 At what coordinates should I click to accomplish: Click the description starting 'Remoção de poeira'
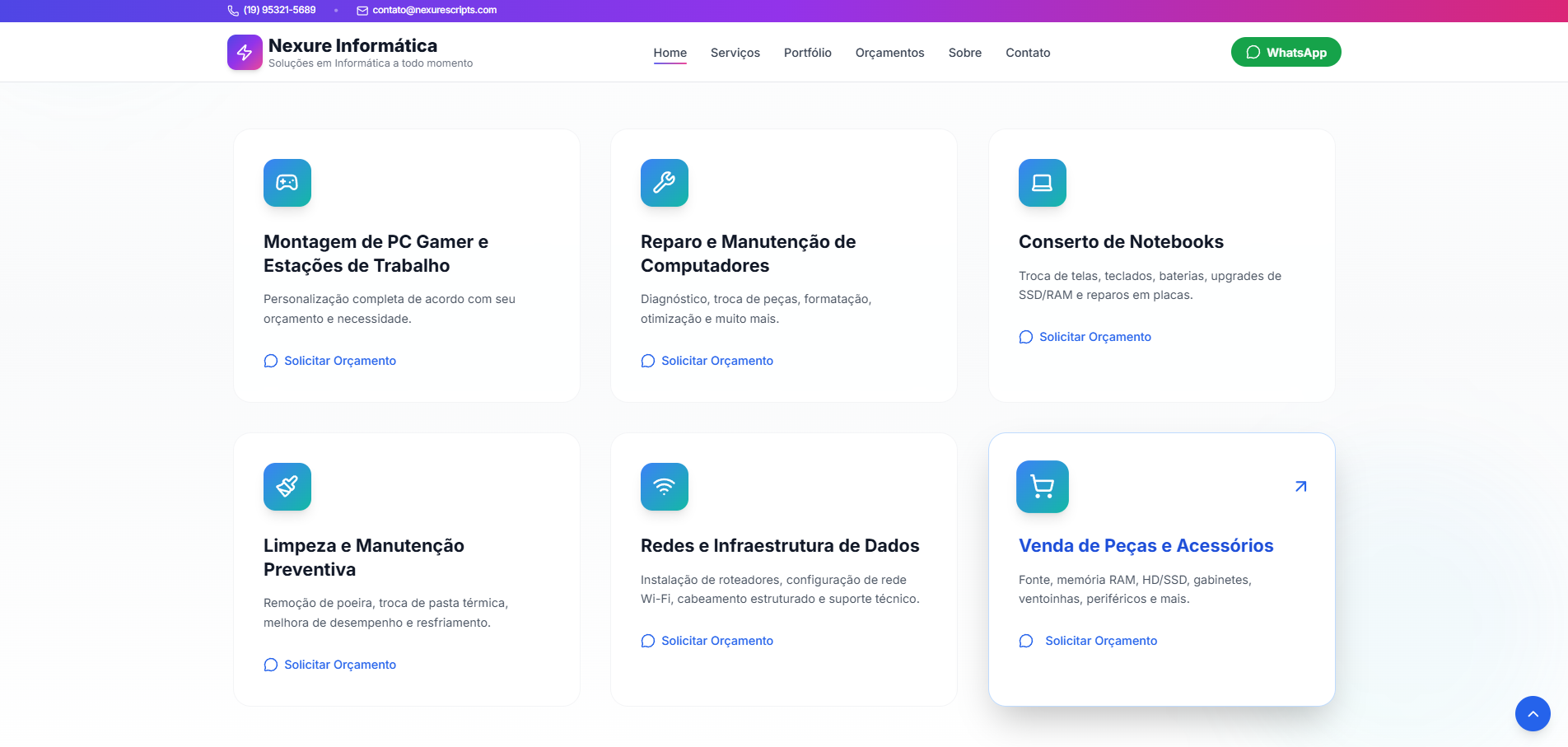click(x=386, y=613)
